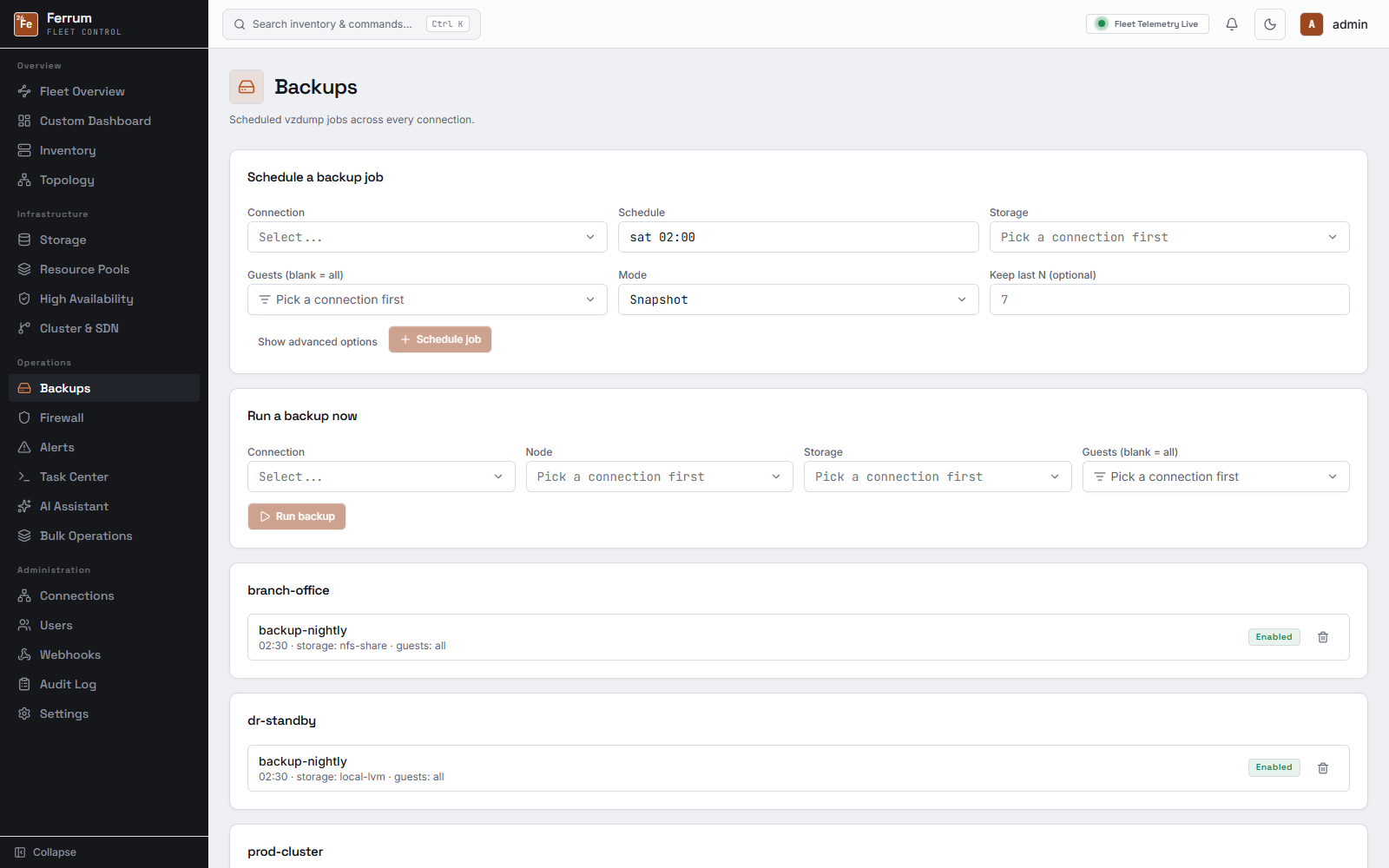The height and width of the screenshot is (868, 1389).
Task: Click the Webhooks sidebar icon
Action: click(24, 654)
